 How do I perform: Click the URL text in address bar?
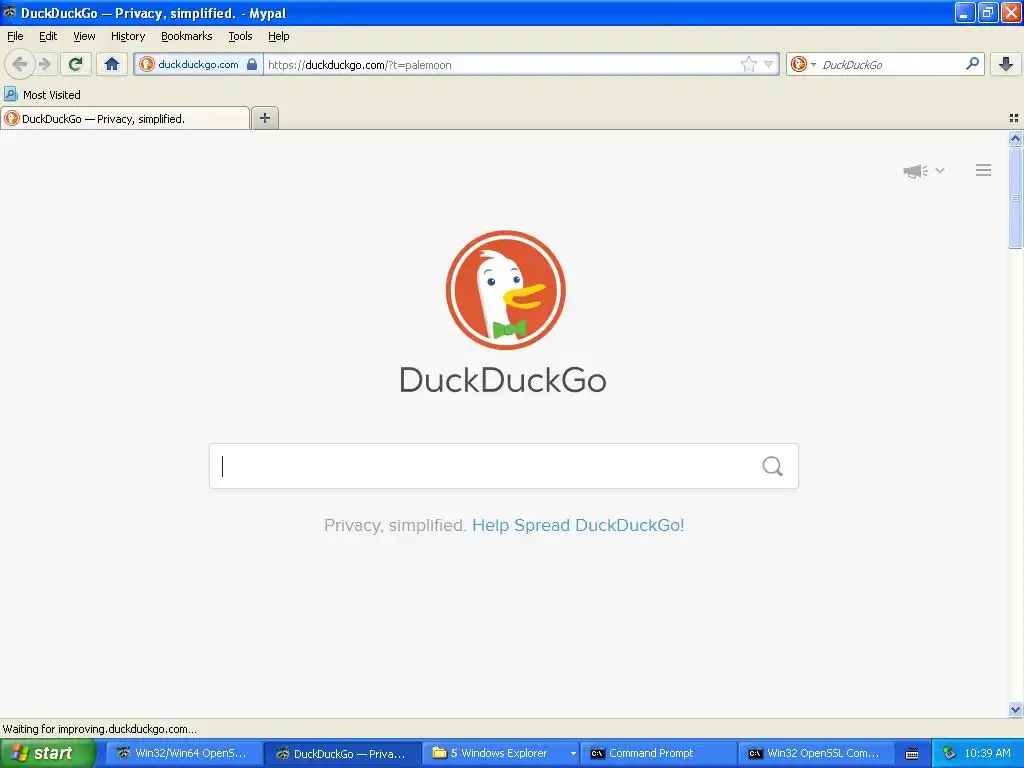click(360, 65)
